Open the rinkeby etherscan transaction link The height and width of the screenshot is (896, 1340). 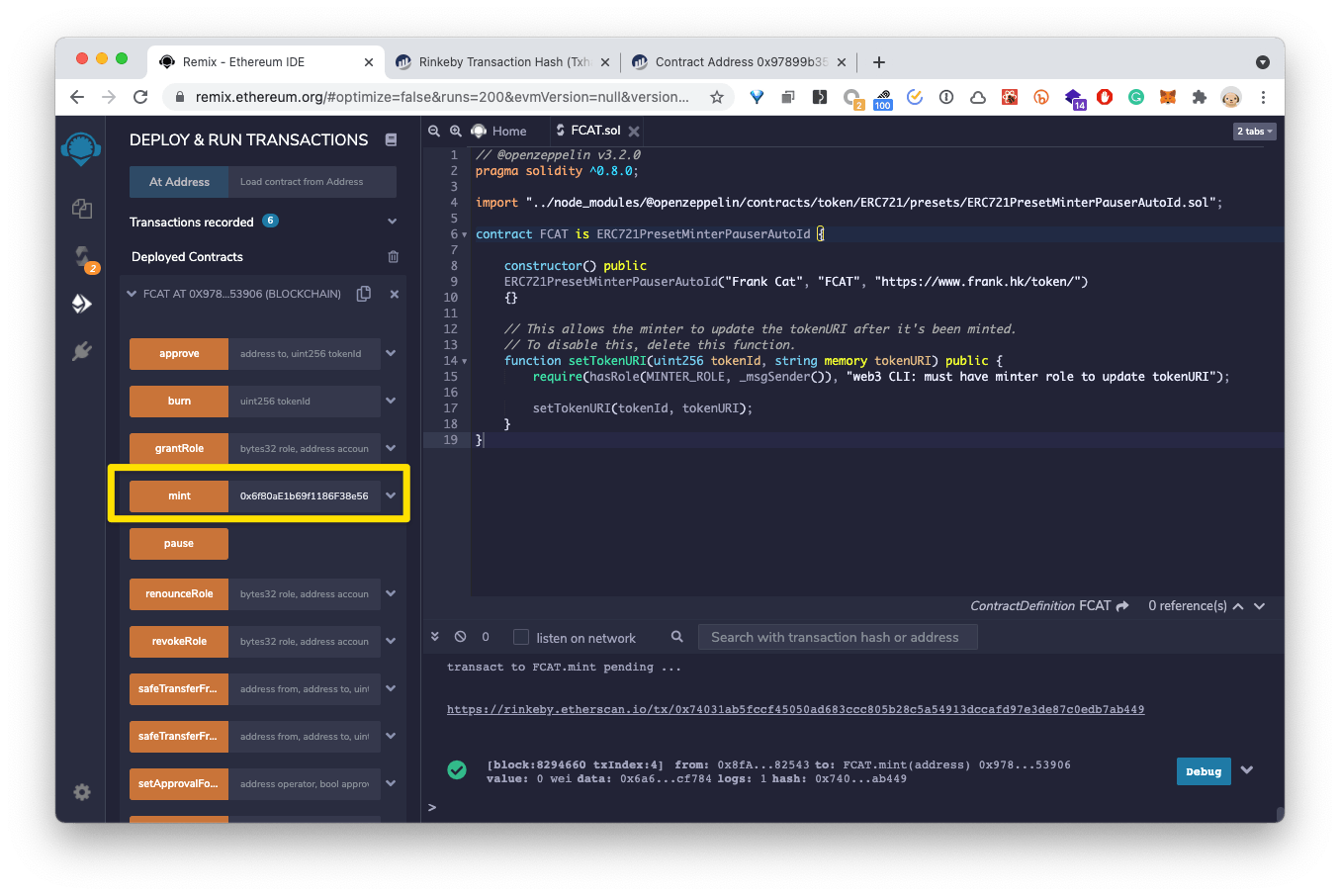(x=795, y=709)
